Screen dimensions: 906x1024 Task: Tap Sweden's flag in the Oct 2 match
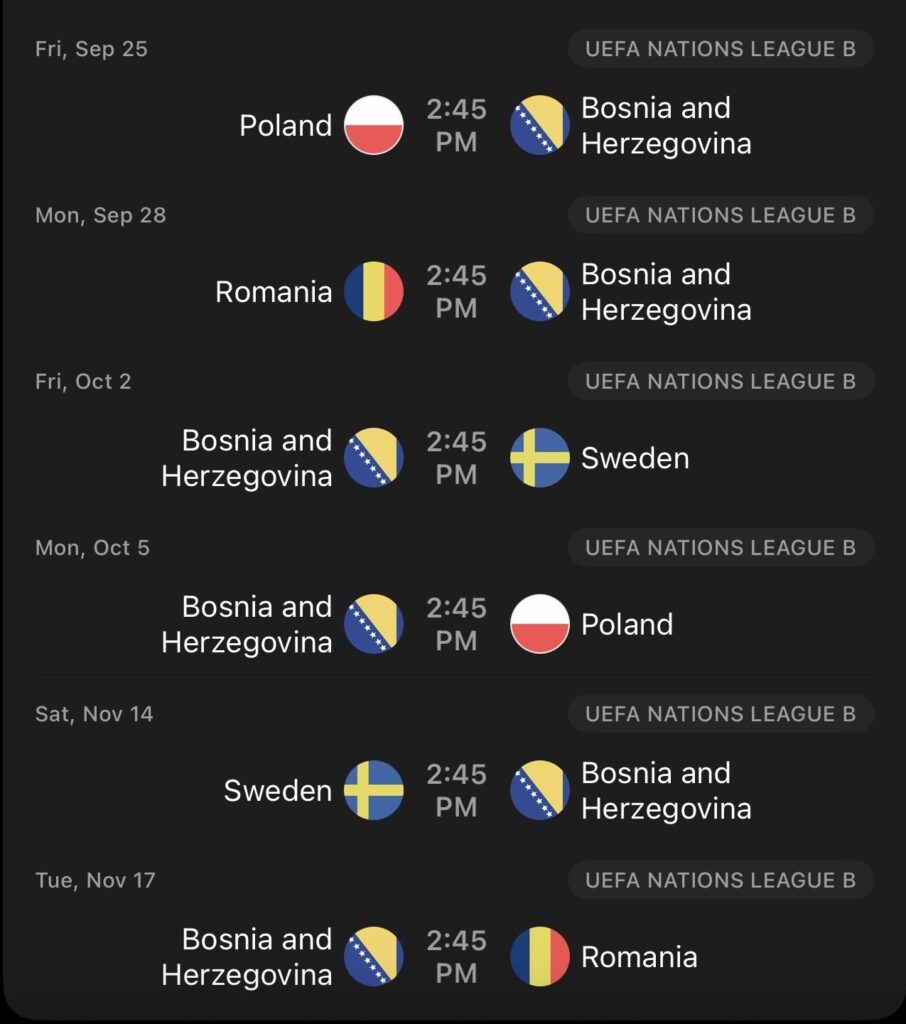[540, 458]
